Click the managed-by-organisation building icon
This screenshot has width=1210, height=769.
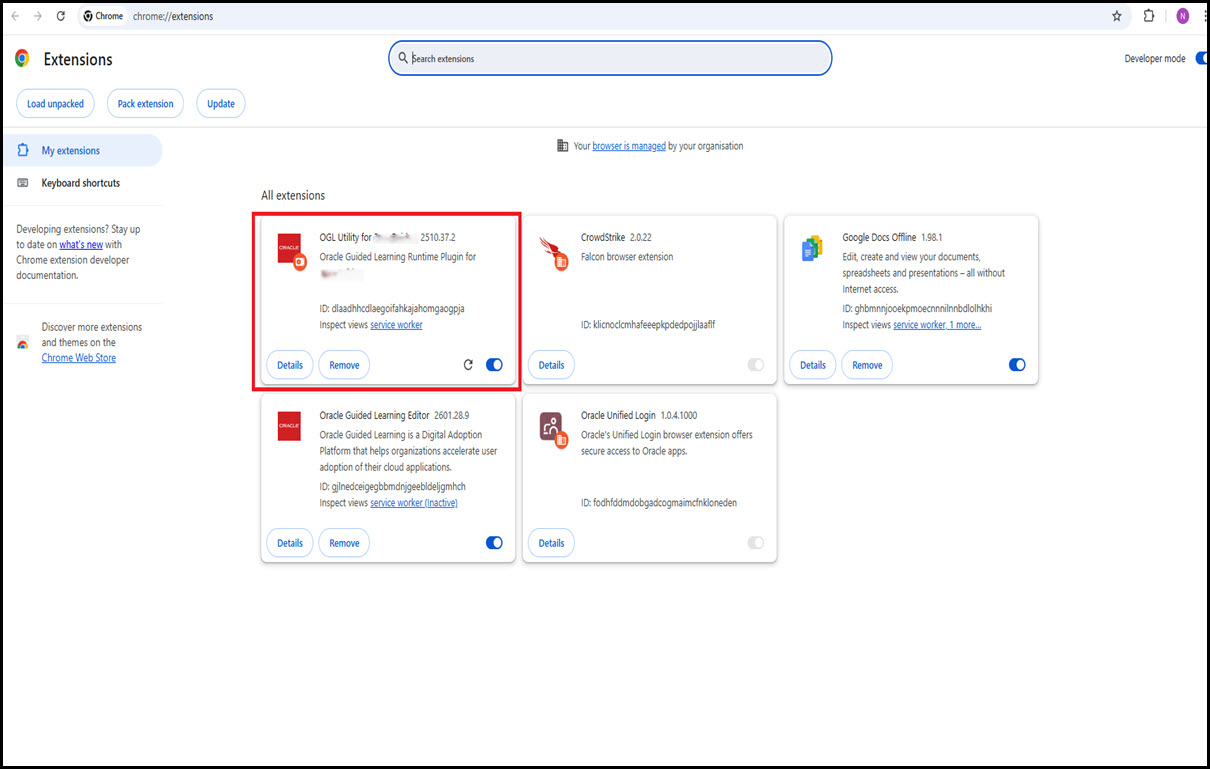point(562,146)
